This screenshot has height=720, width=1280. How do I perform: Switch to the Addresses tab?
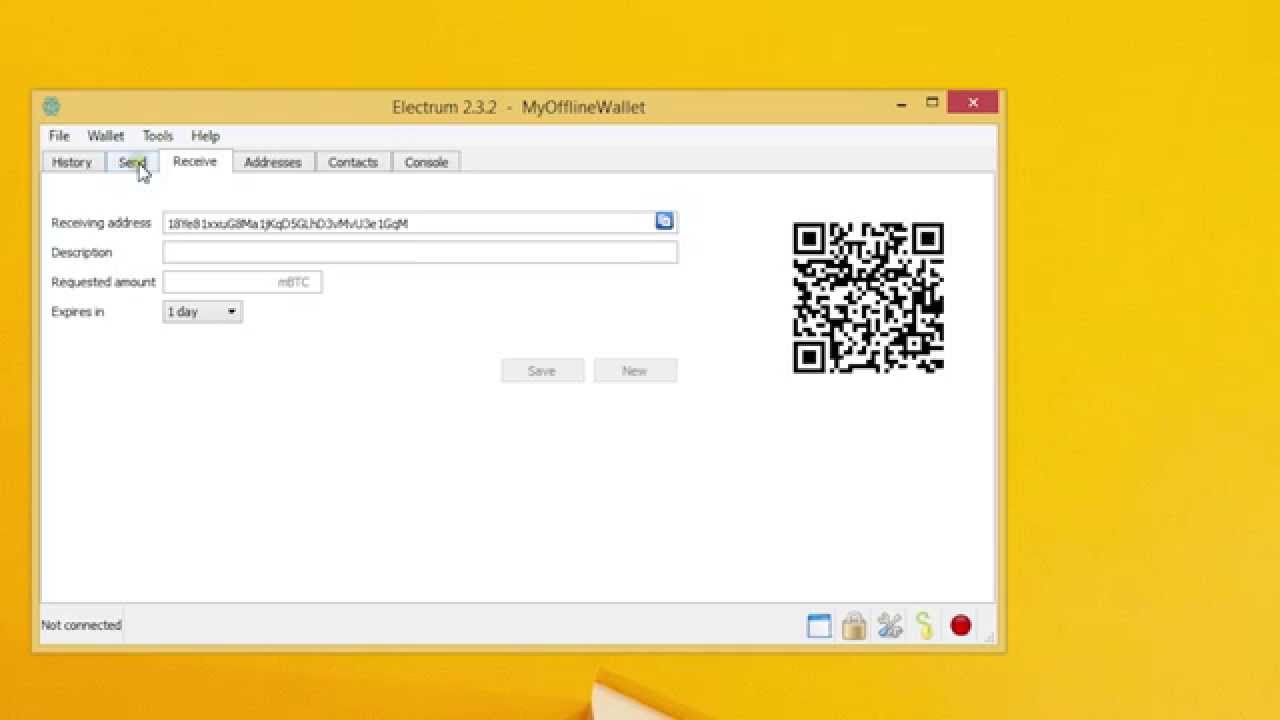click(273, 162)
